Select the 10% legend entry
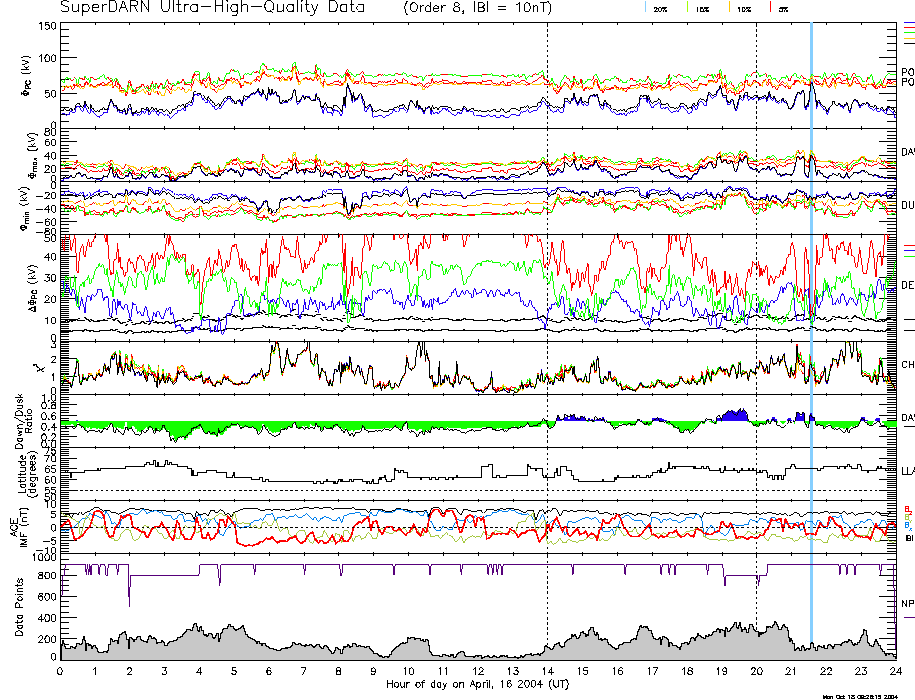Image resolution: width=915 pixels, height=700 pixels. click(742, 8)
